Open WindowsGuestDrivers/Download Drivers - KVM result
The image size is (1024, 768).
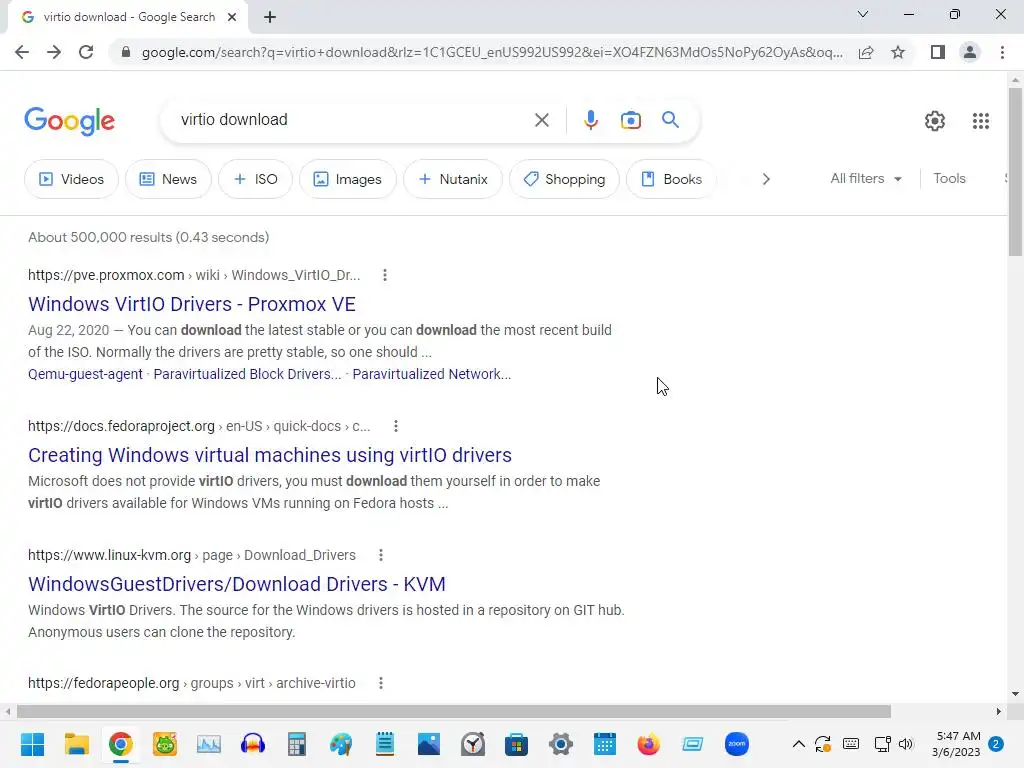click(237, 584)
